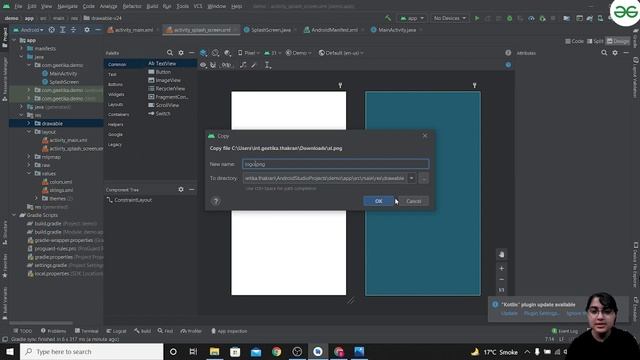Image resolution: width=640 pixels, height=360 pixels.
Task: Open the app run configuration dropdown
Action: (412, 18)
